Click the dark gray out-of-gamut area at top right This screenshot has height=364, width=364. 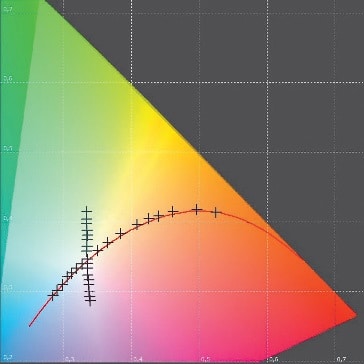click(267, 67)
